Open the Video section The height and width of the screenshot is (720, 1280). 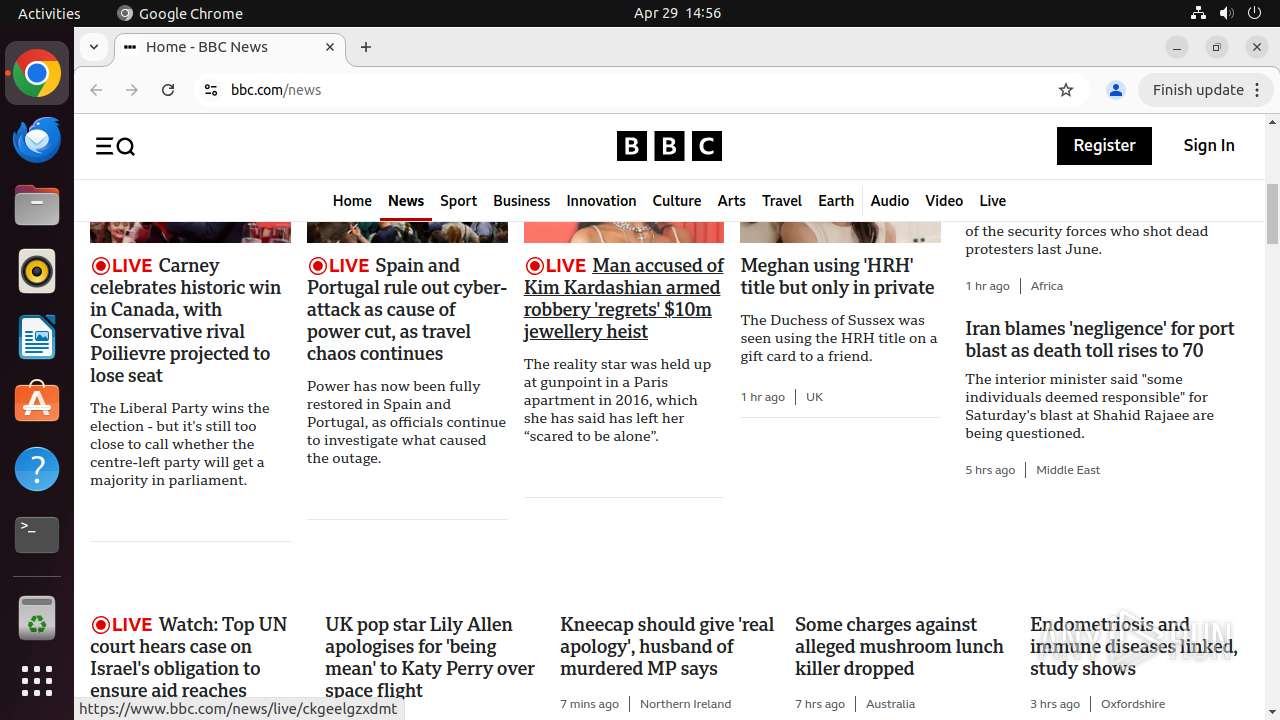[944, 201]
